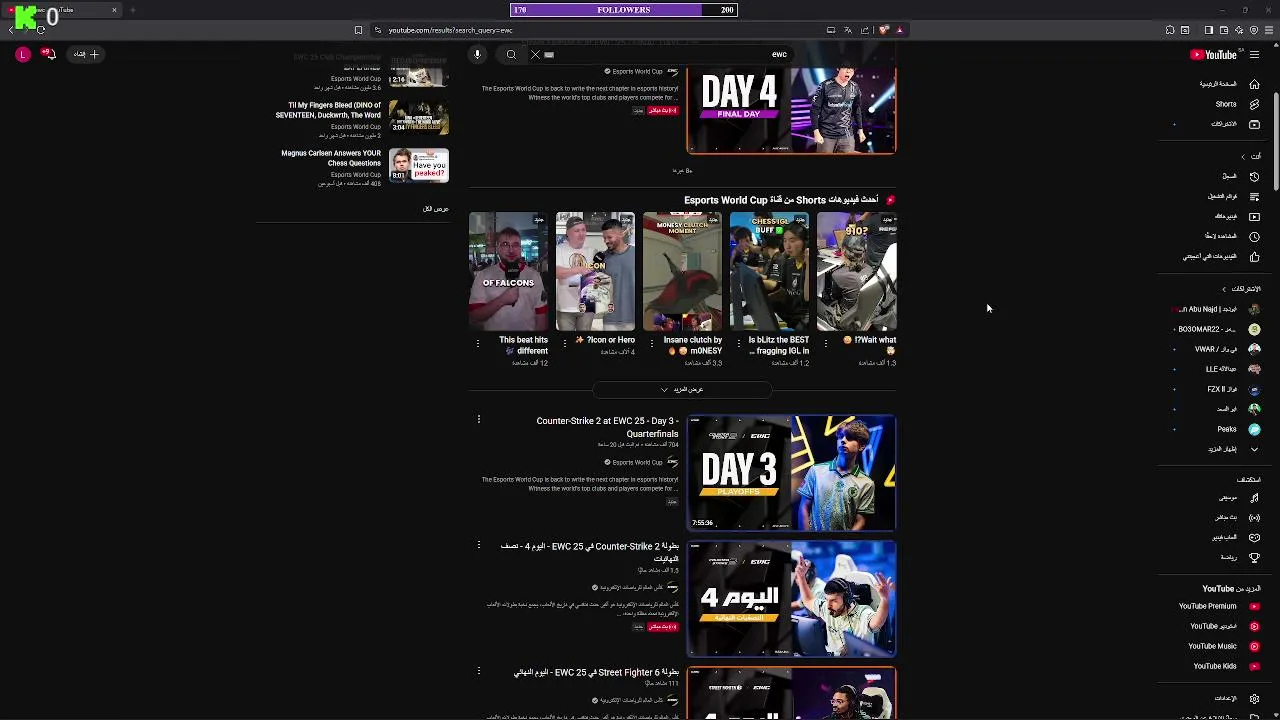
Task: Open Subscriptions feed icon in sidebar
Action: pyautogui.click(x=1254, y=124)
